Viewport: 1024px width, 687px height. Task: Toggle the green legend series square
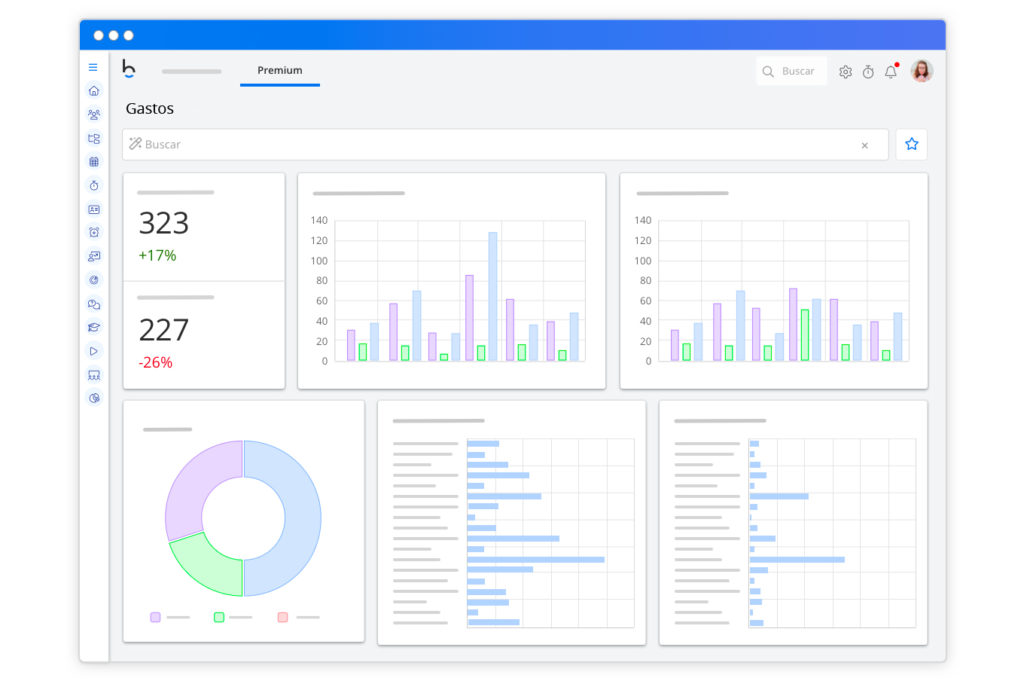[x=219, y=617]
